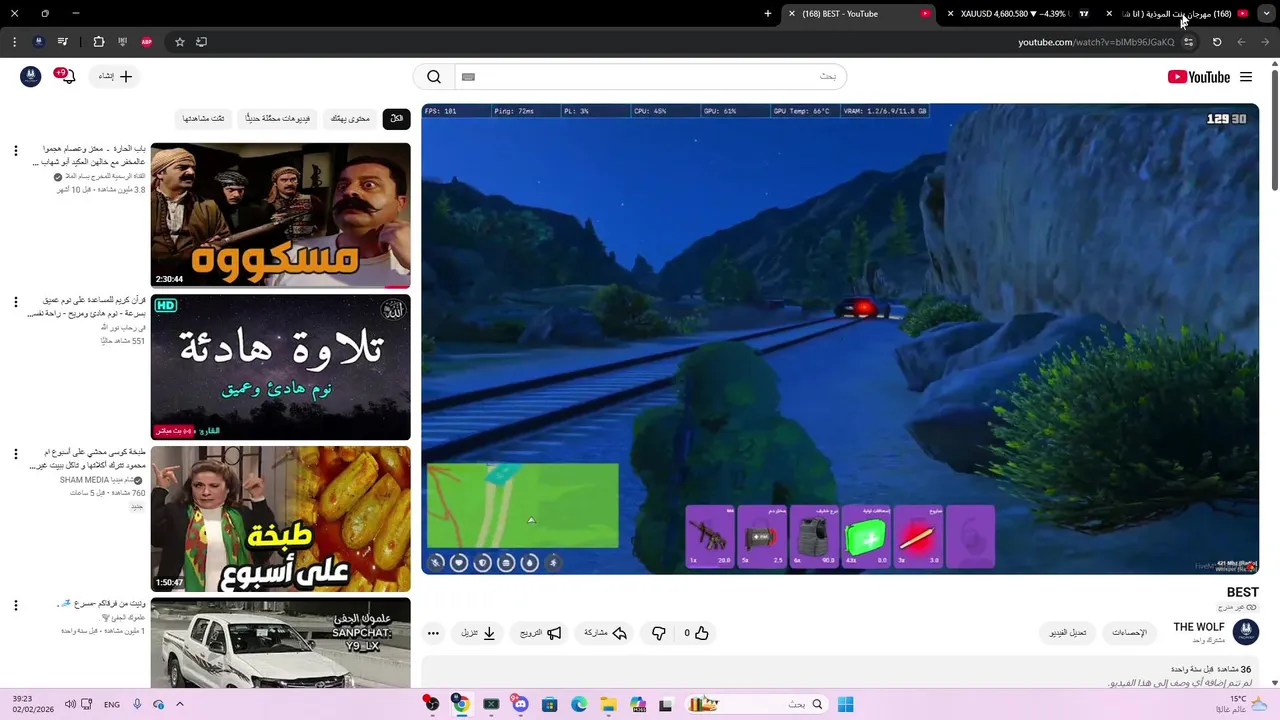Open the YouTube guide hamburger menu

point(1246,77)
